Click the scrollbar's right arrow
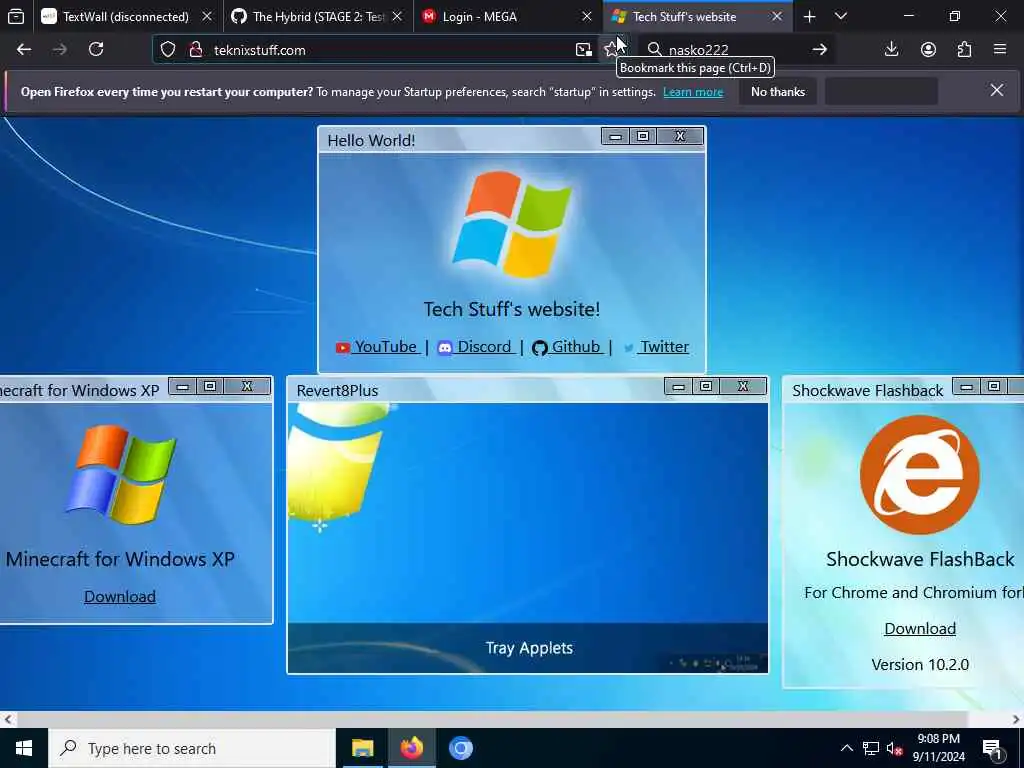1024x768 pixels. point(1016,720)
